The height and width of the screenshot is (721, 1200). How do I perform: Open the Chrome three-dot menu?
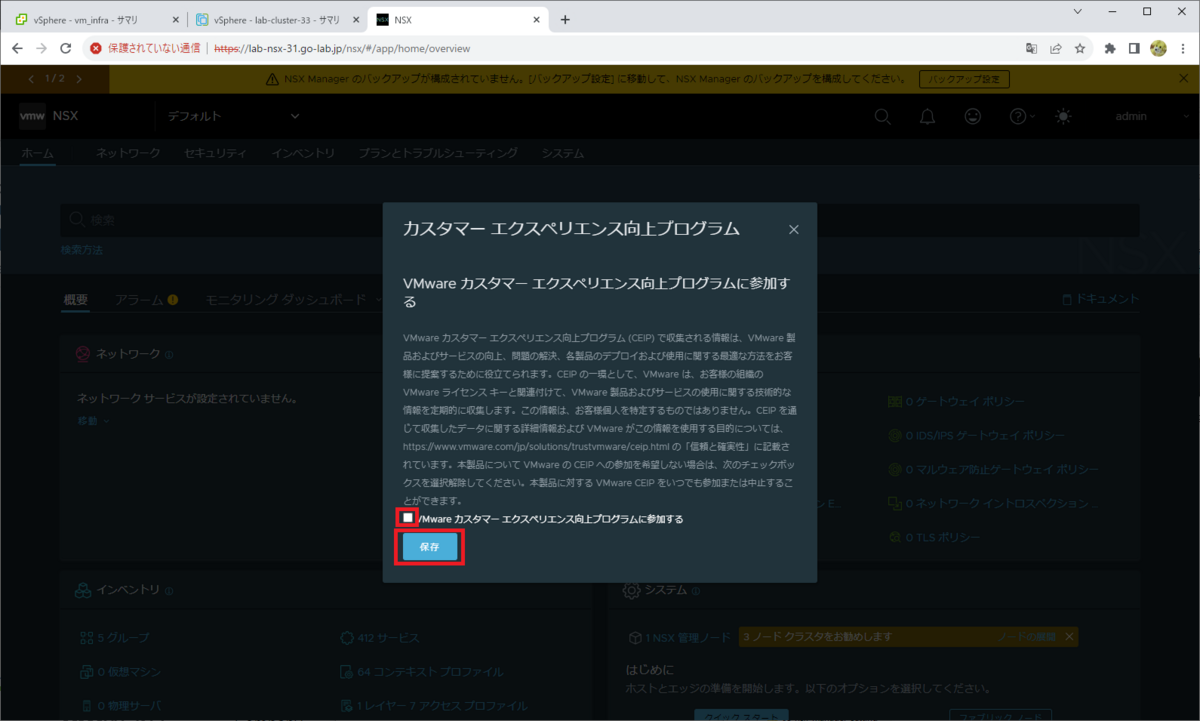click(1183, 48)
